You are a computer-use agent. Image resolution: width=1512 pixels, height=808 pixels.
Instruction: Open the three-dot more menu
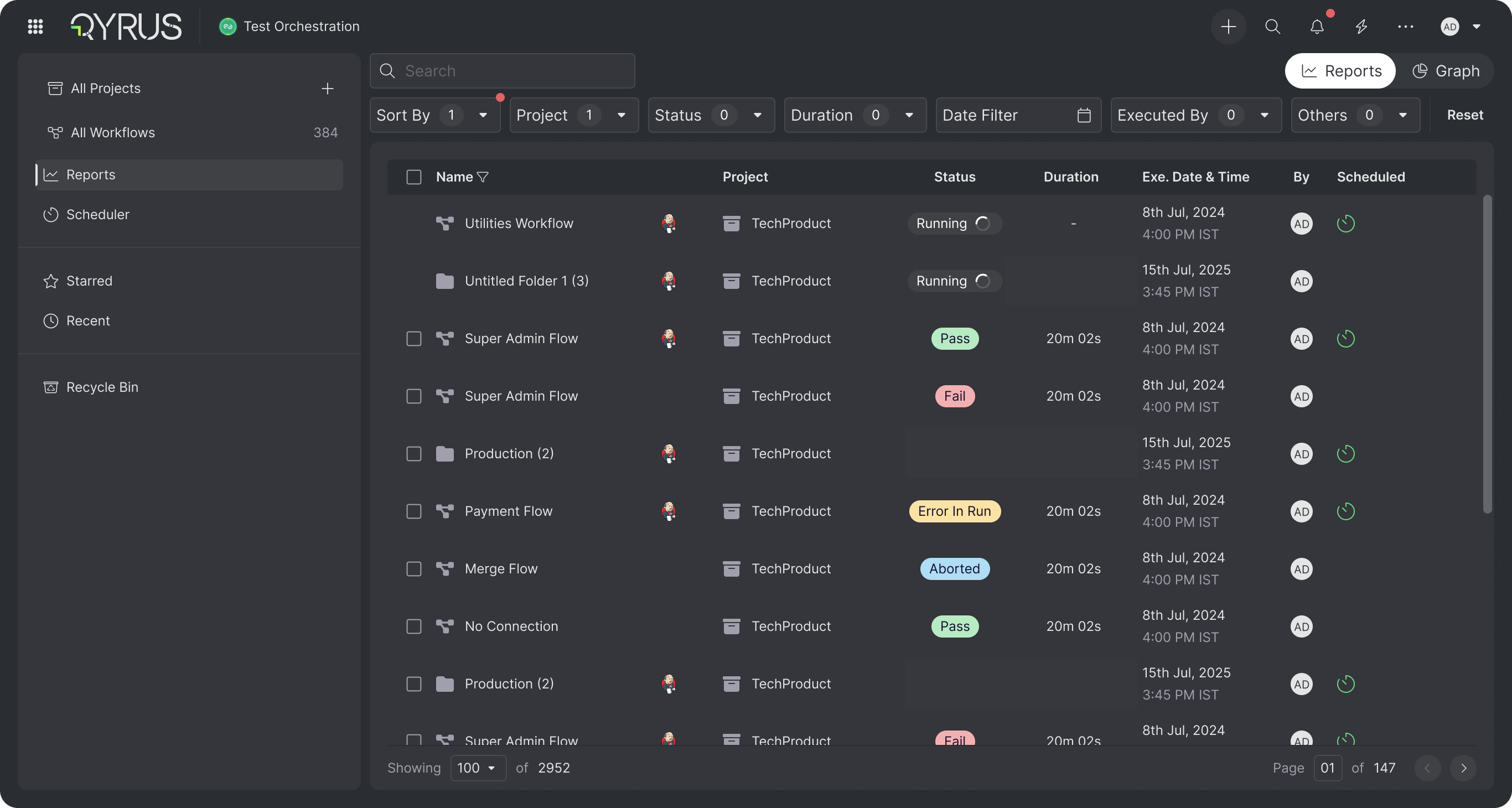click(x=1405, y=27)
